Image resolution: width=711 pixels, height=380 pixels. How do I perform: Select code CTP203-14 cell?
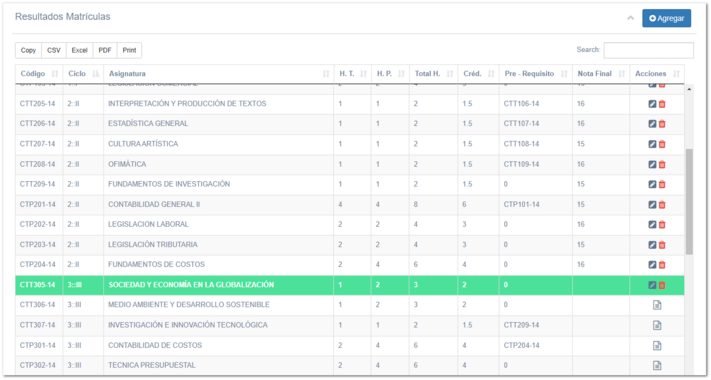tap(38, 244)
